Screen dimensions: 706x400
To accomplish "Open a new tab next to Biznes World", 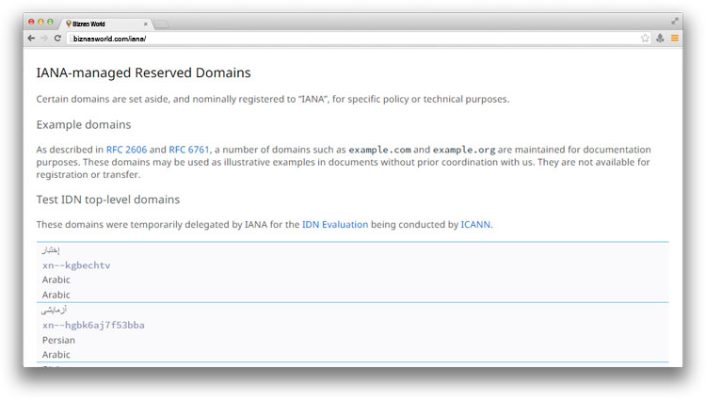I will click(162, 22).
